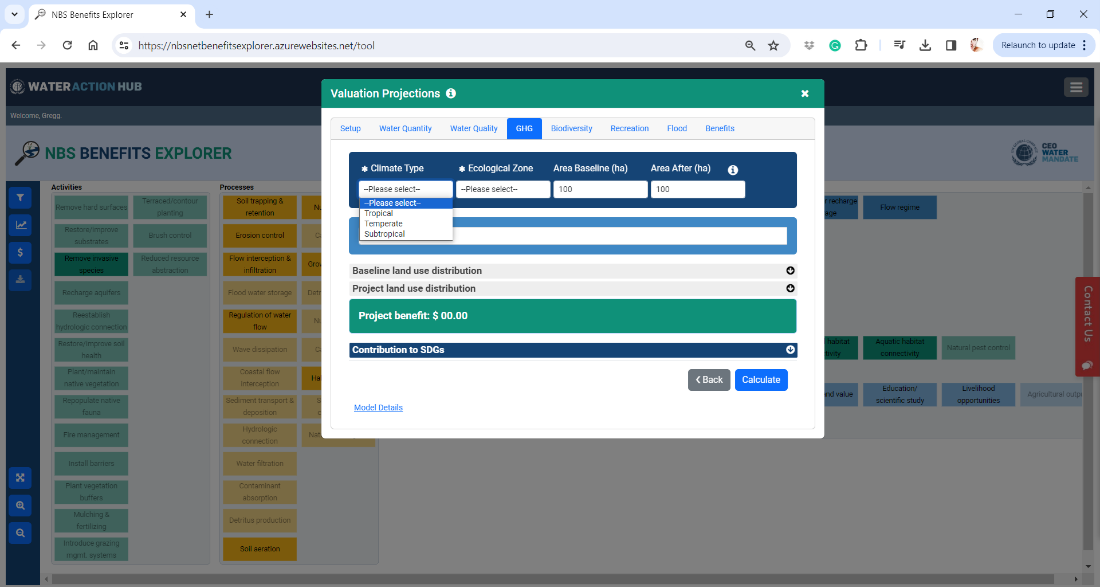Select Tropical from climate type list

[379, 214]
